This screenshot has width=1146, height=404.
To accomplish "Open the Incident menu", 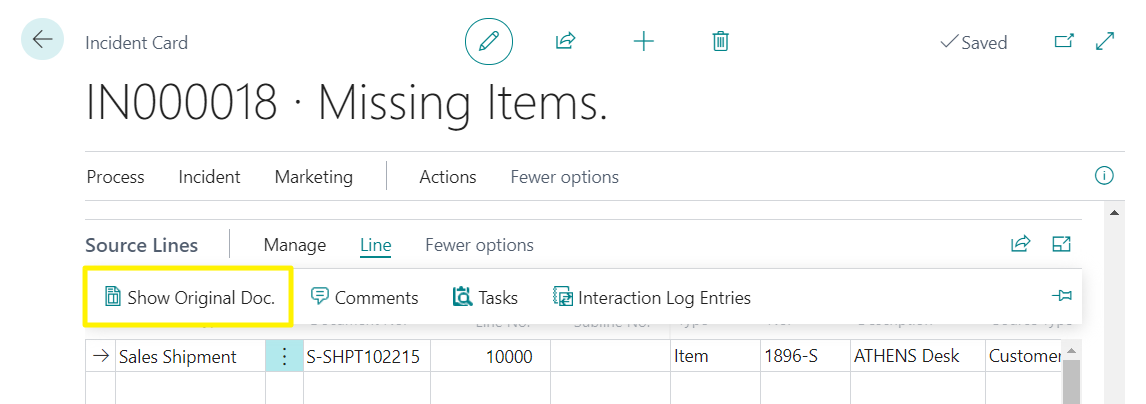I will [x=209, y=177].
